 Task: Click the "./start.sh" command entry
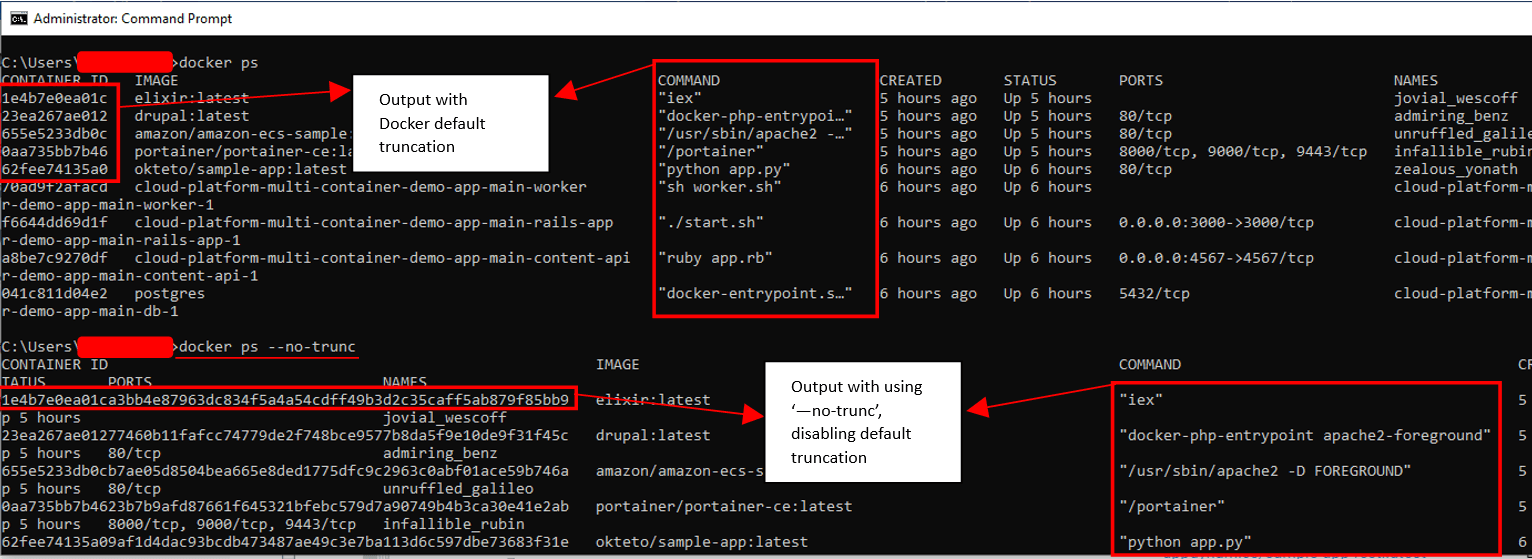[711, 223]
